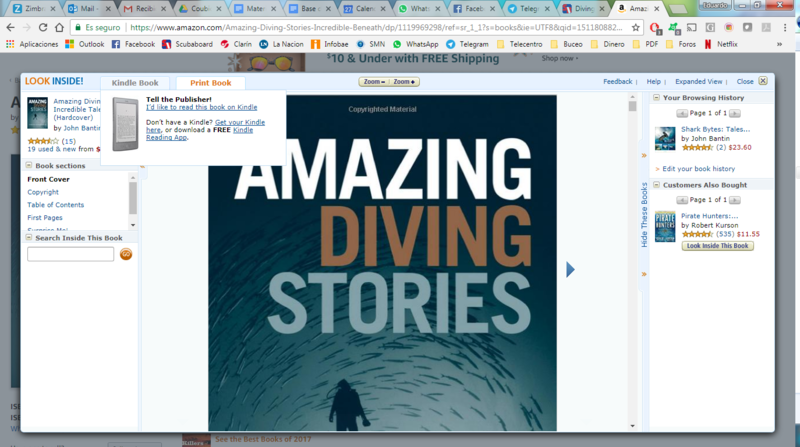Collapse the Book sections panel

point(29,165)
